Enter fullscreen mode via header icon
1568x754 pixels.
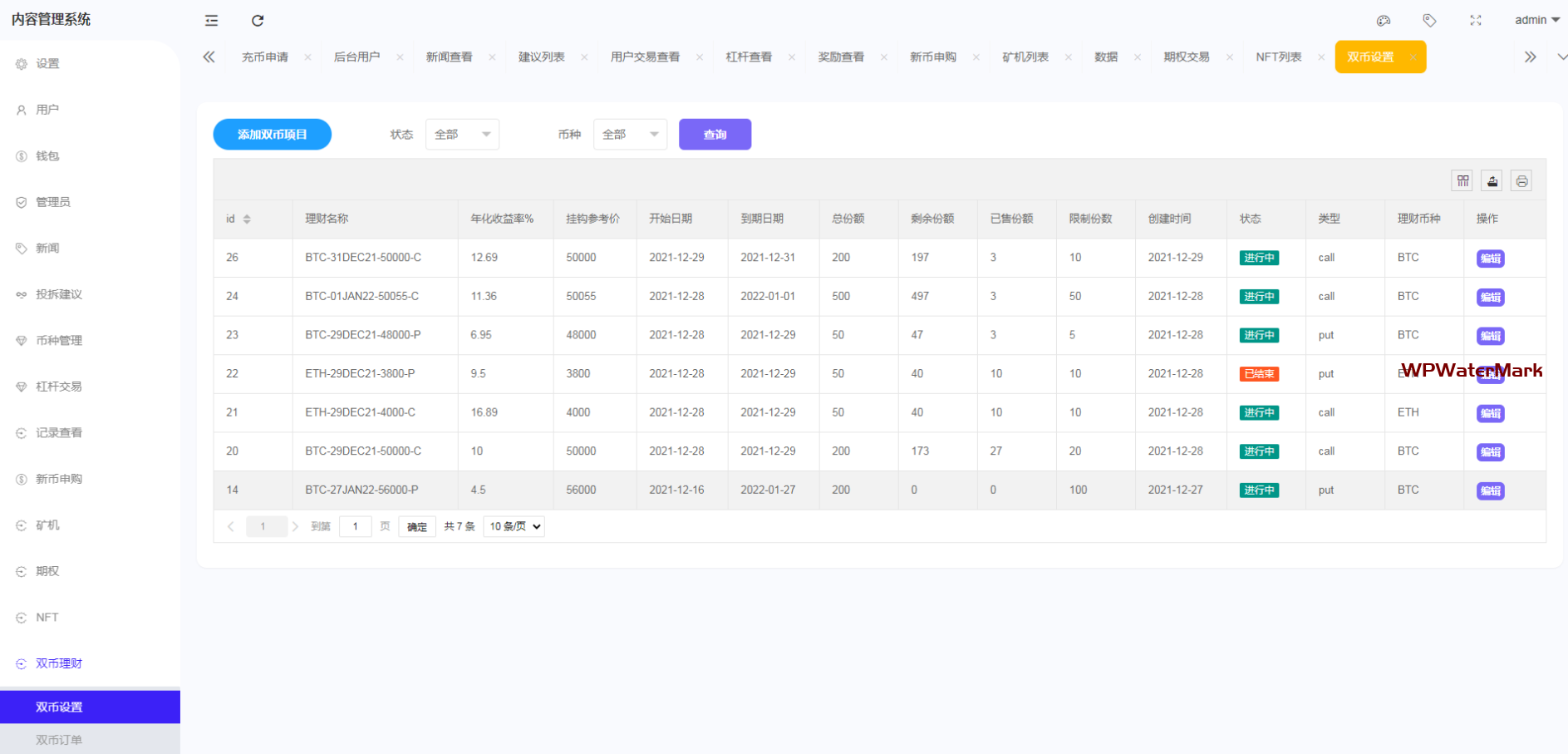tap(1476, 21)
